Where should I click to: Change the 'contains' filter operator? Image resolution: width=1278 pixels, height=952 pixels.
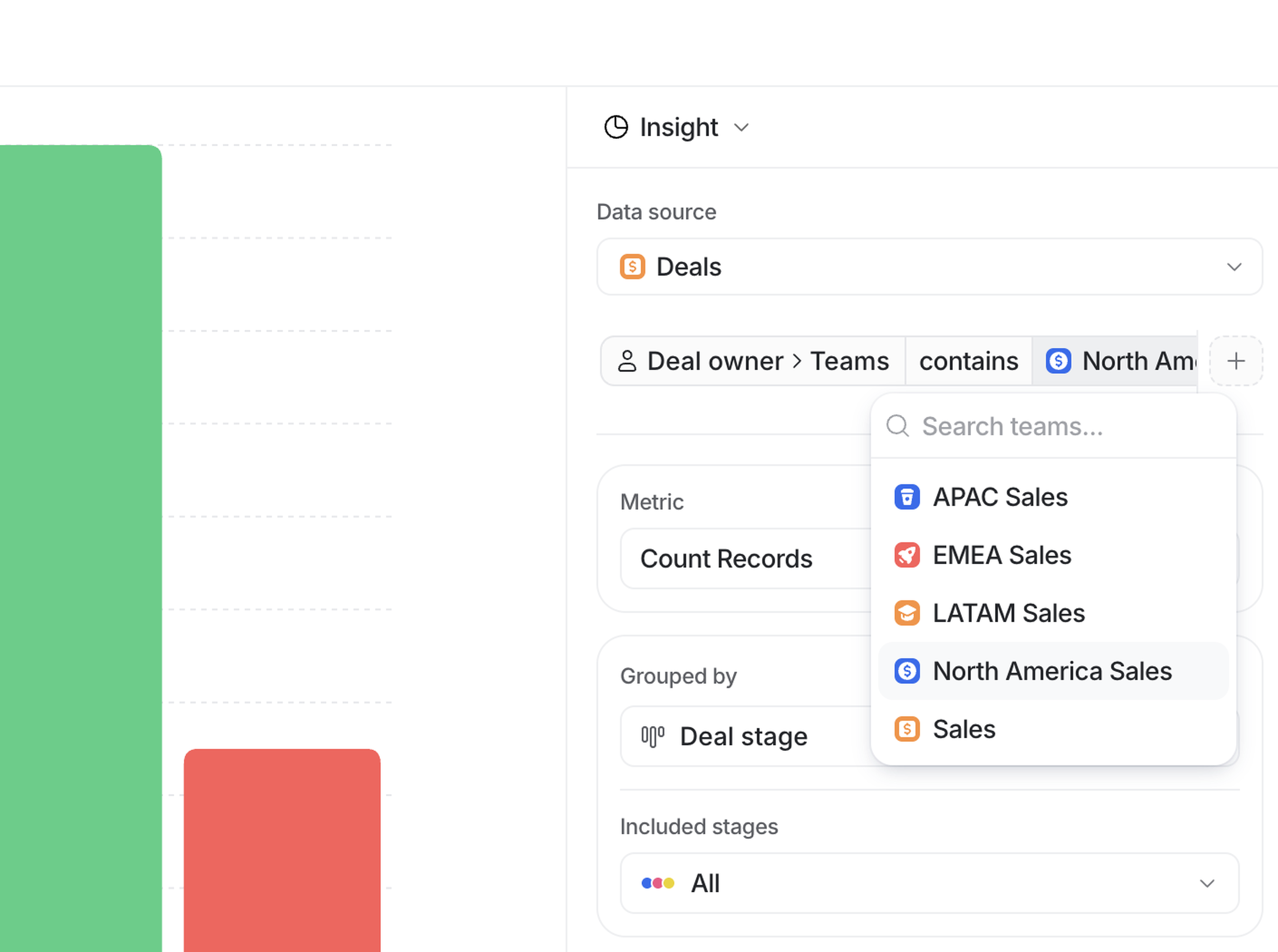click(x=968, y=361)
